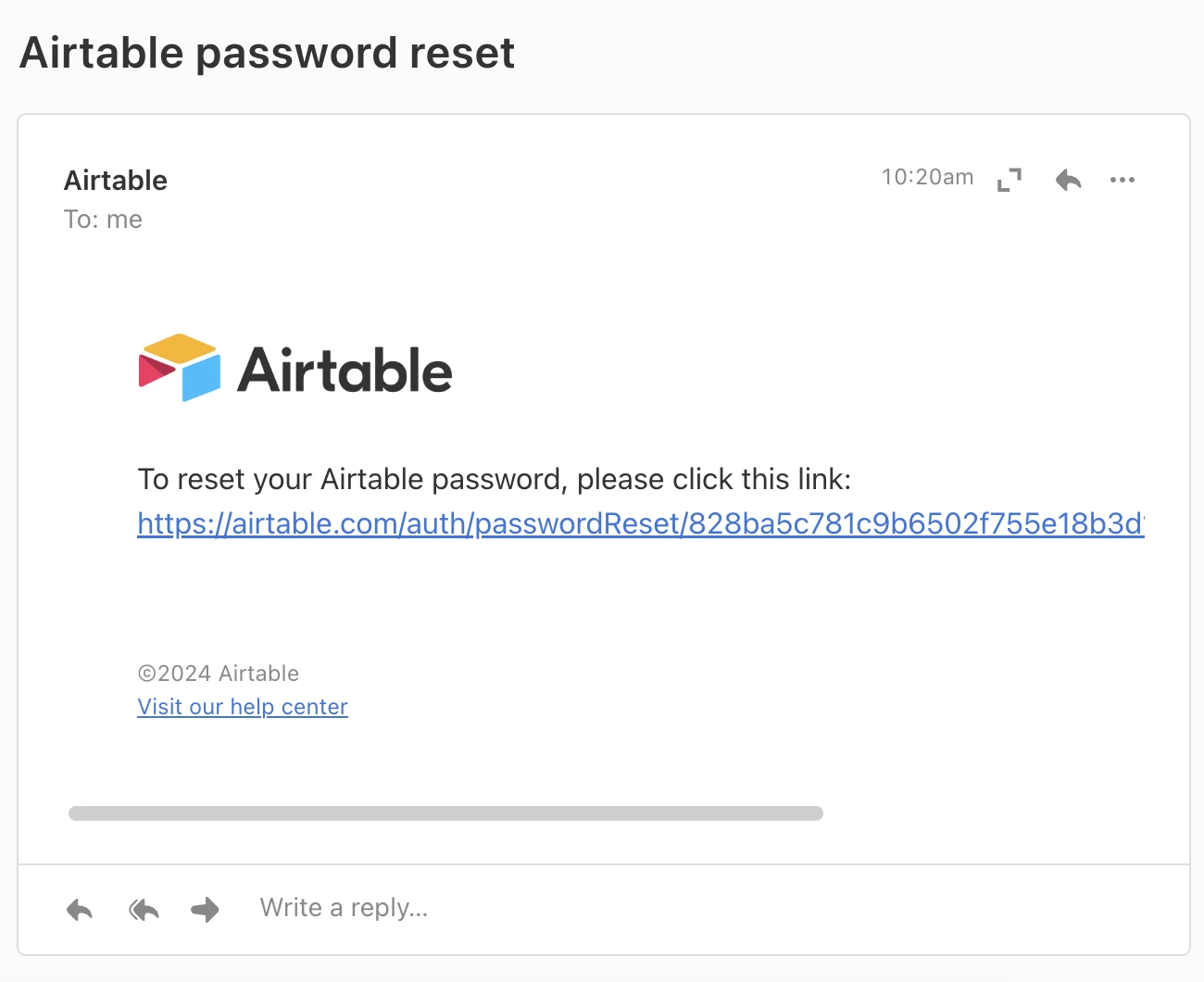Click the reply icon in the bottom bar
The image size is (1204, 982).
coord(80,910)
